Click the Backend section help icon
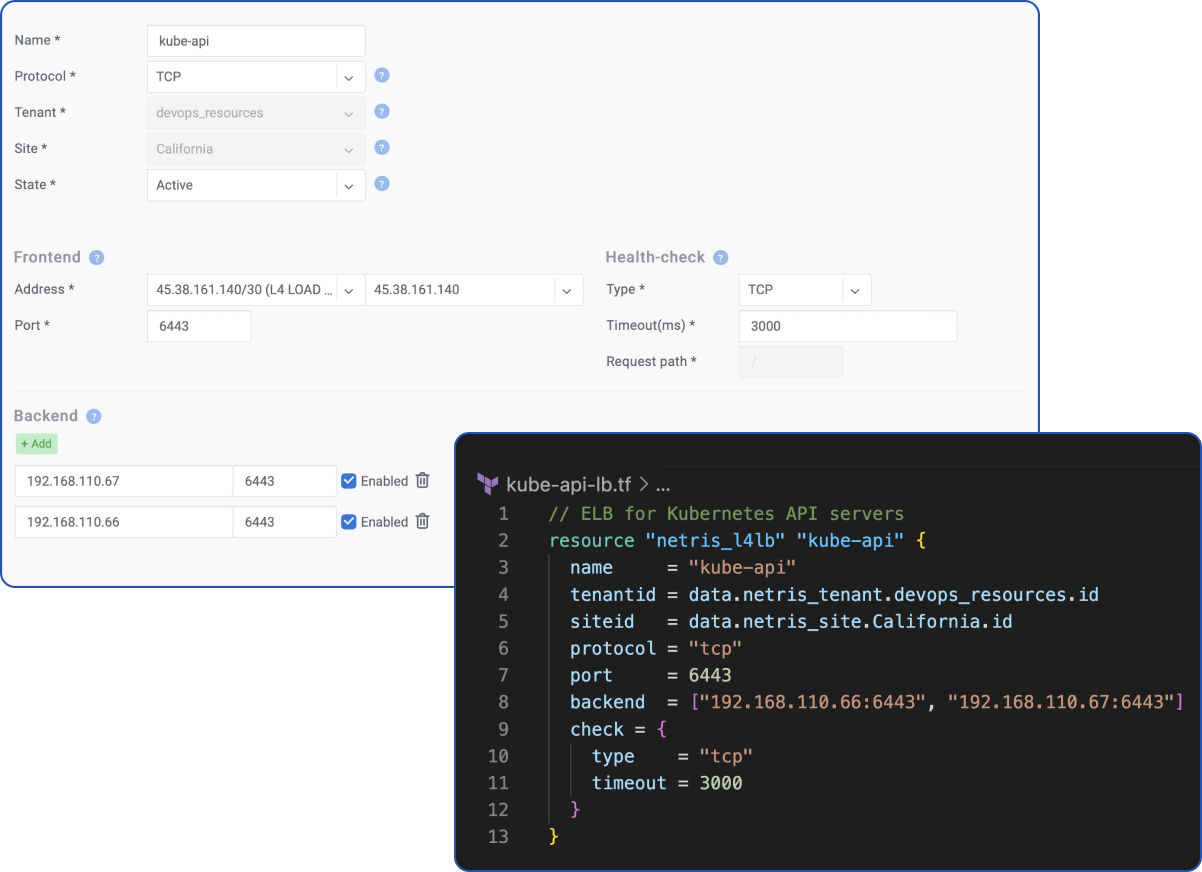Image resolution: width=1202 pixels, height=872 pixels. [94, 416]
